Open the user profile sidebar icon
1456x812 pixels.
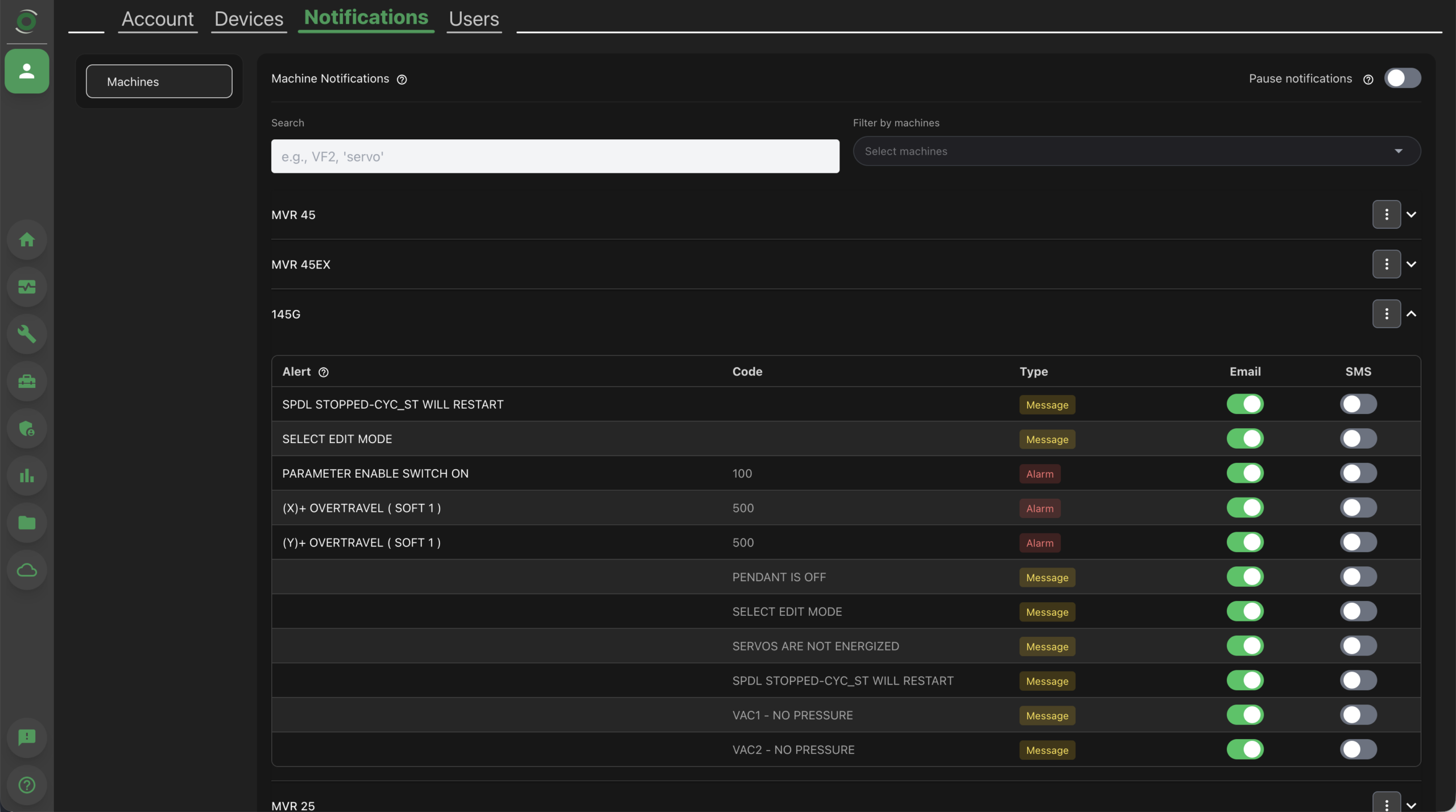pos(27,71)
